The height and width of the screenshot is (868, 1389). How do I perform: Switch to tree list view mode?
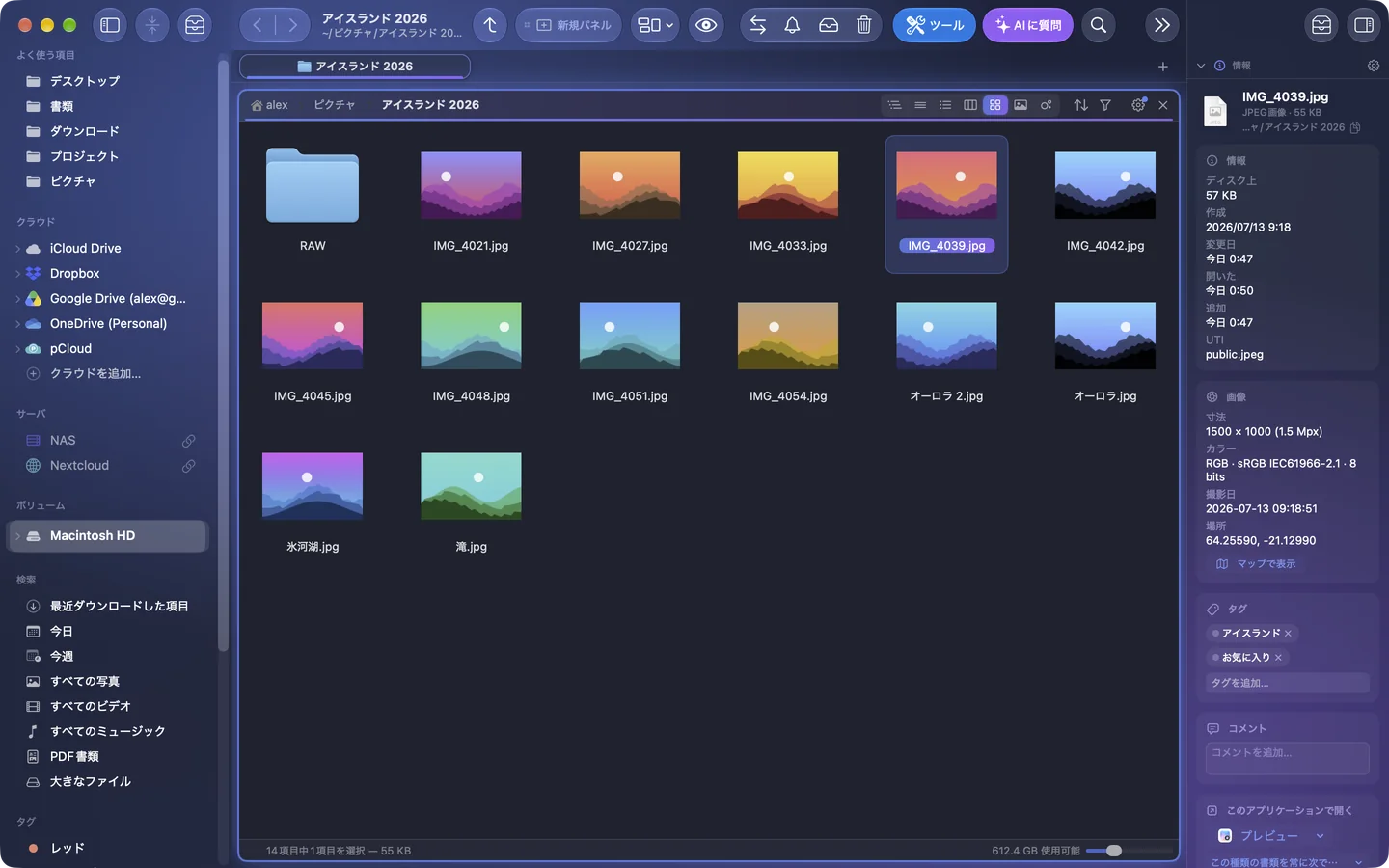pyautogui.click(x=894, y=105)
